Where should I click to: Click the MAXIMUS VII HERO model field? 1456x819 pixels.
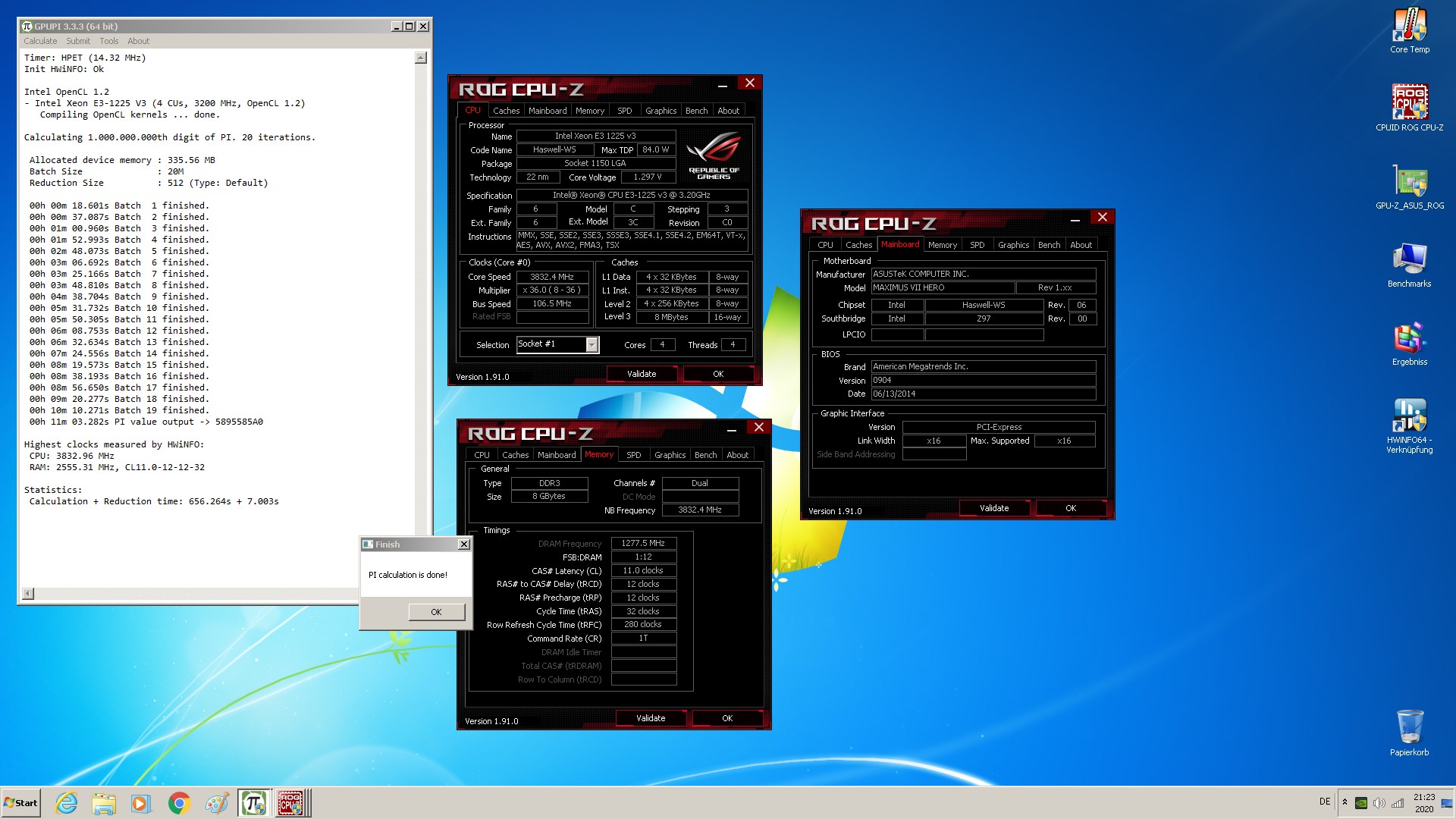pos(943,288)
